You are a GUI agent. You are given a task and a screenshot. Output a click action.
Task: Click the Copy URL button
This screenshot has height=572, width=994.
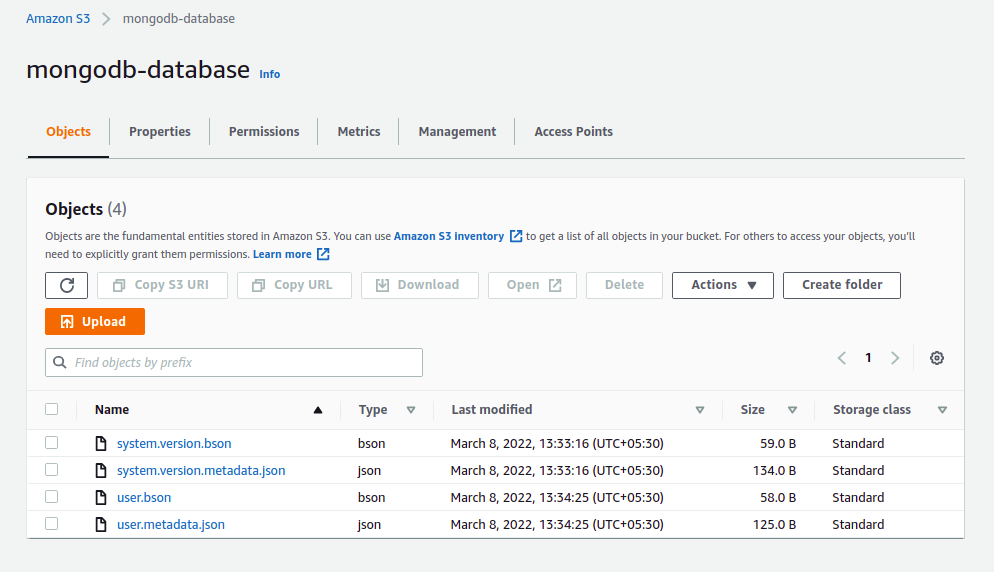pyautogui.click(x=294, y=285)
